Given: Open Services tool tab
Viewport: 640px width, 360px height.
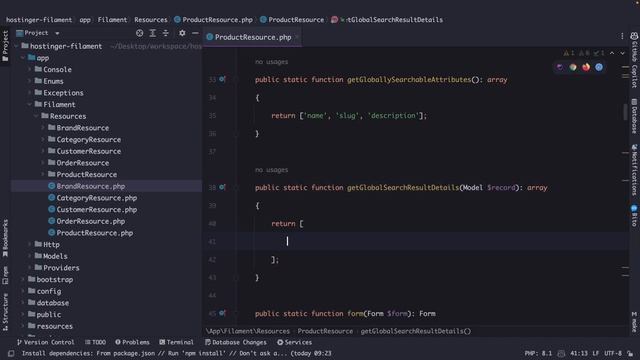Looking at the screenshot, I should coord(294,342).
